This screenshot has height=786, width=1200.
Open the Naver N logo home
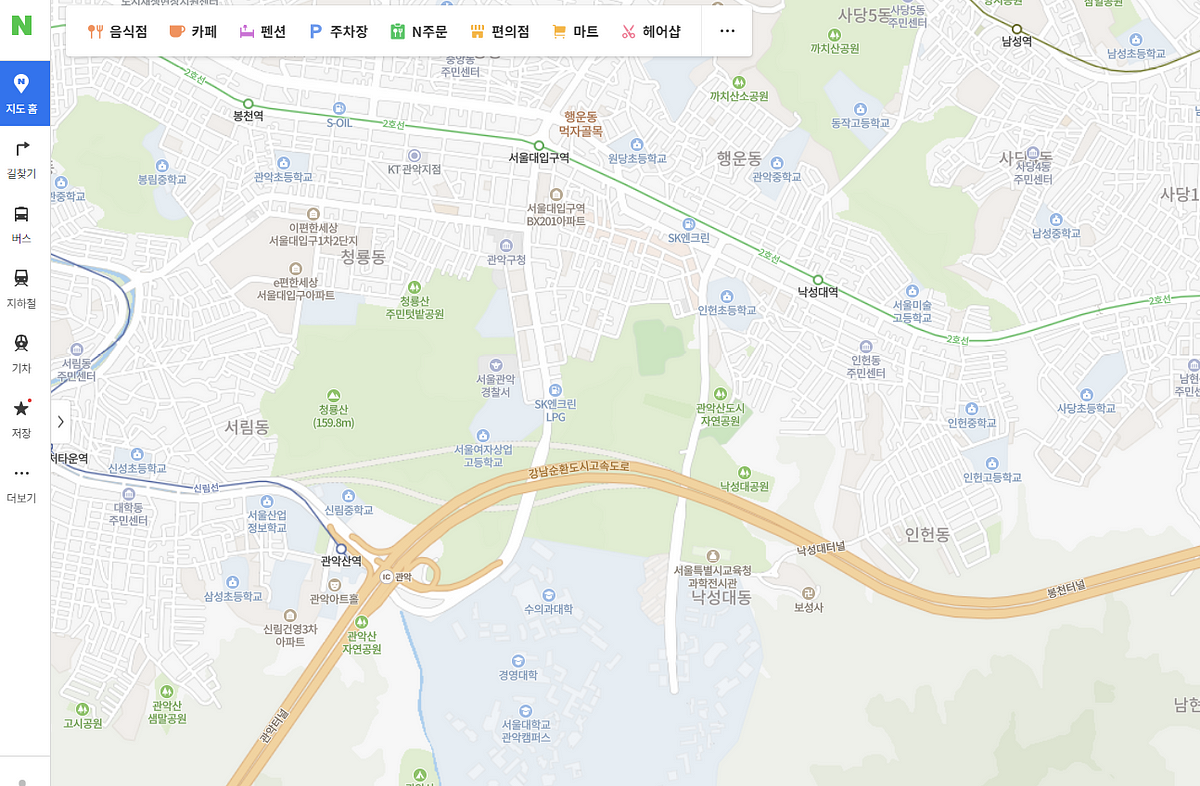point(22,26)
